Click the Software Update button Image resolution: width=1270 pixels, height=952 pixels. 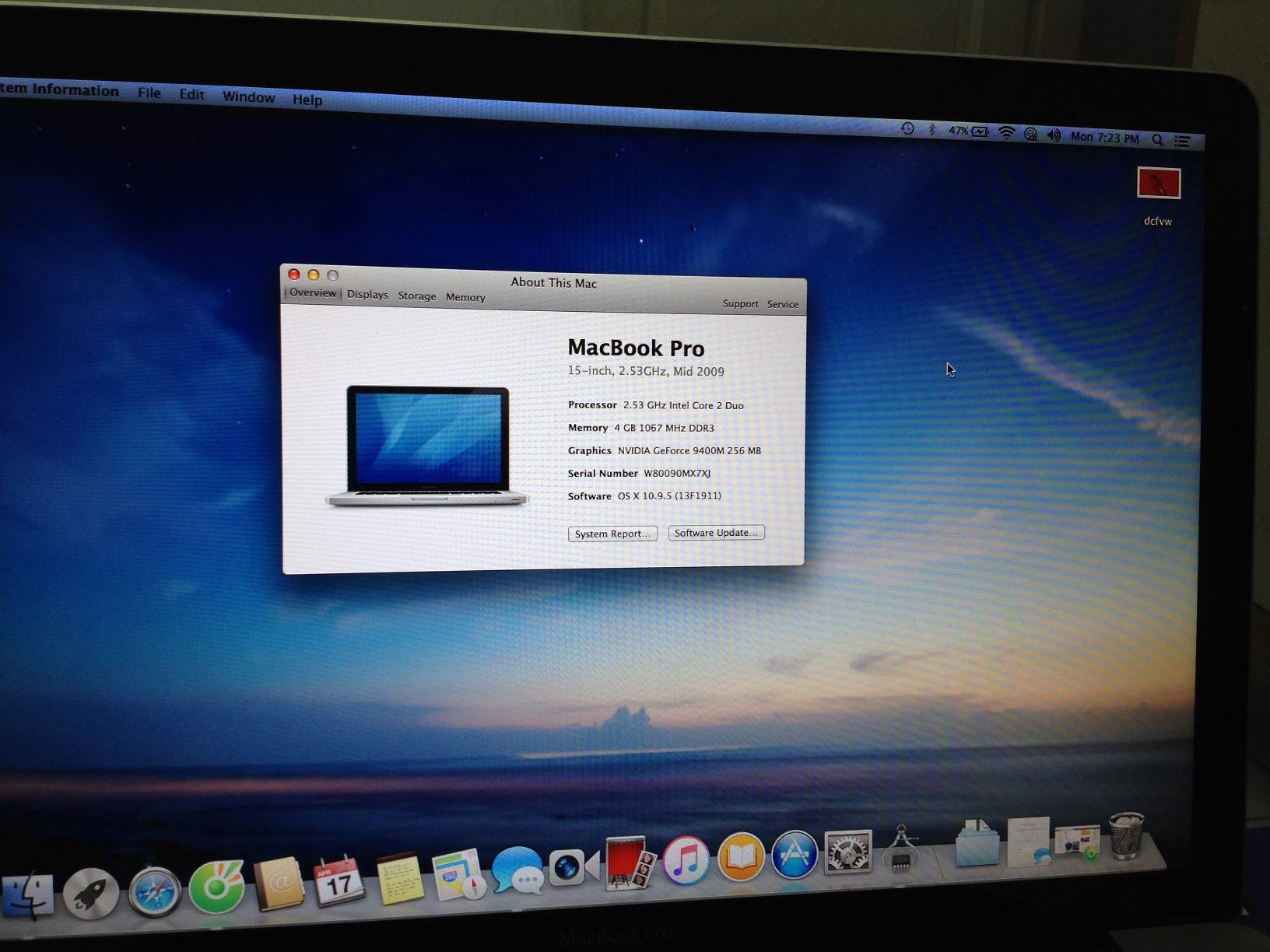click(716, 533)
